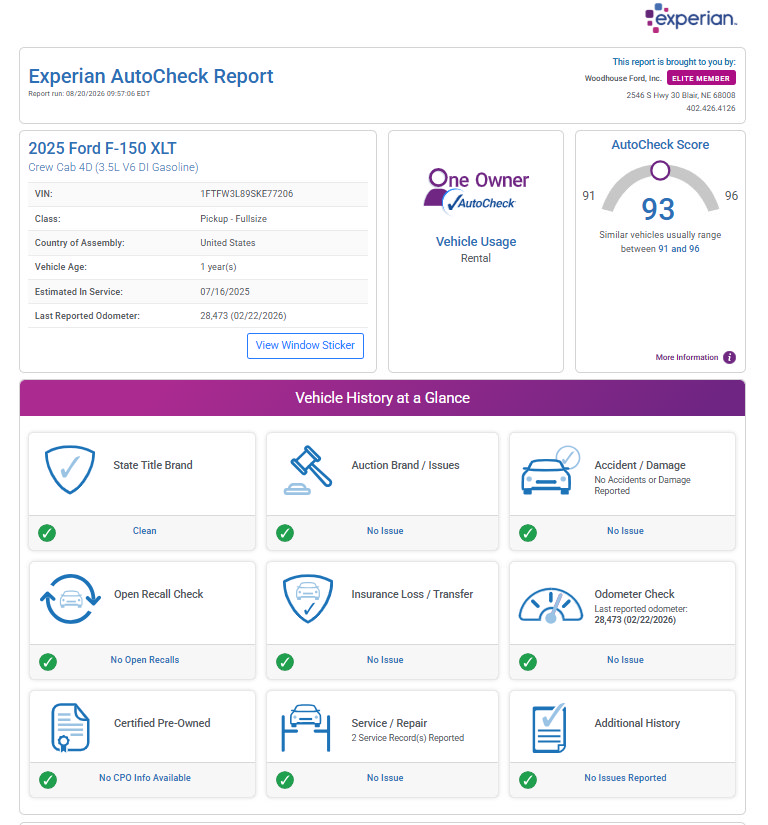Viewport: 768px width, 825px height.
Task: Click the One Owner AutoCheck badge
Action: coord(476,191)
